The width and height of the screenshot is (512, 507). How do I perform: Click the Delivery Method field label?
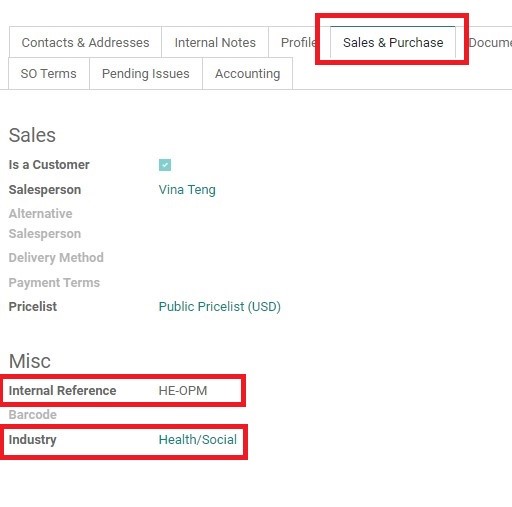pyautogui.click(x=56, y=258)
